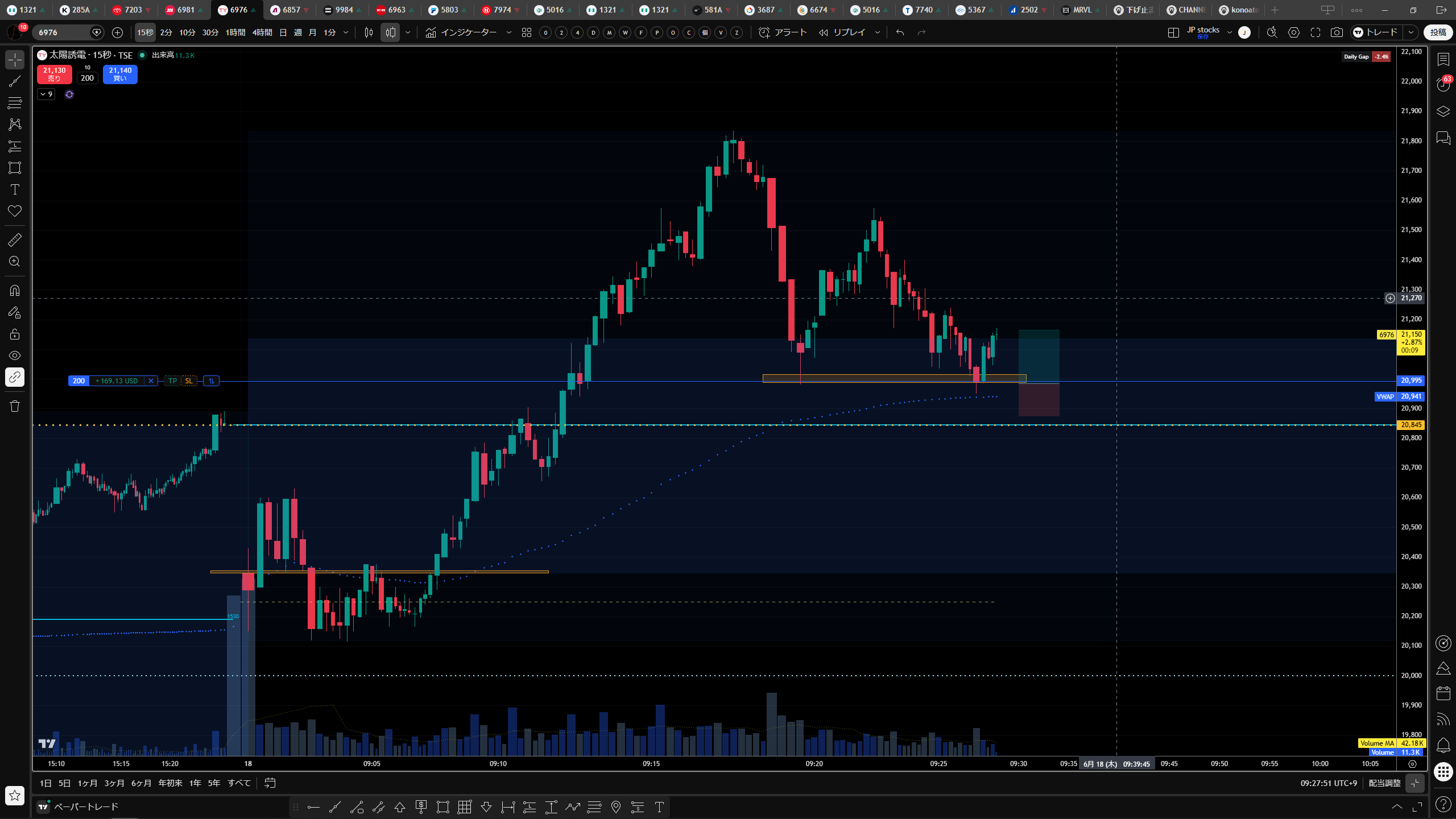Select the ruler measure tool
The height and width of the screenshot is (819, 1456).
pyautogui.click(x=15, y=240)
